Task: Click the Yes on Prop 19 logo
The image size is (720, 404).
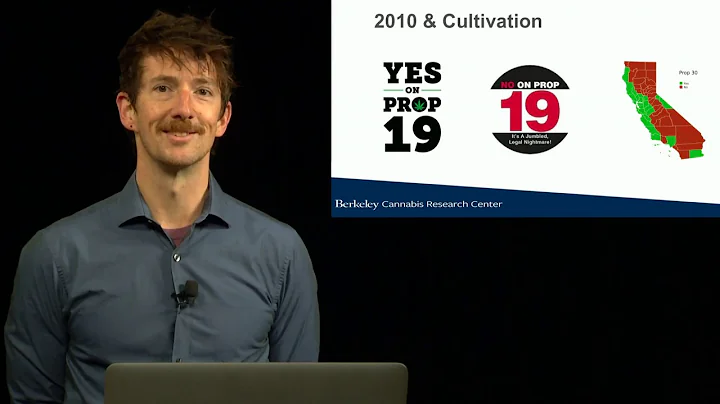Action: coord(412,107)
